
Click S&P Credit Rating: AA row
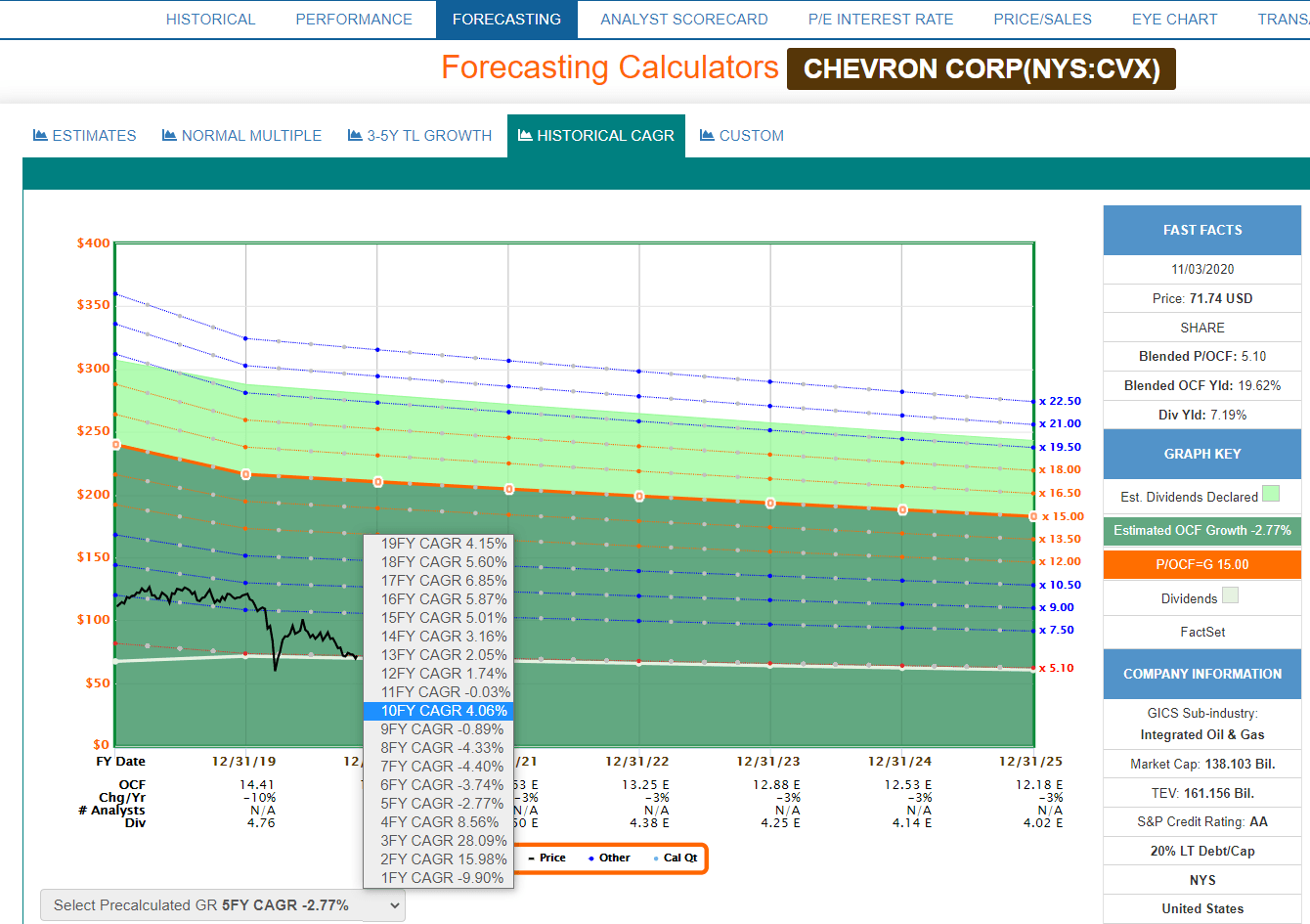(x=1202, y=821)
